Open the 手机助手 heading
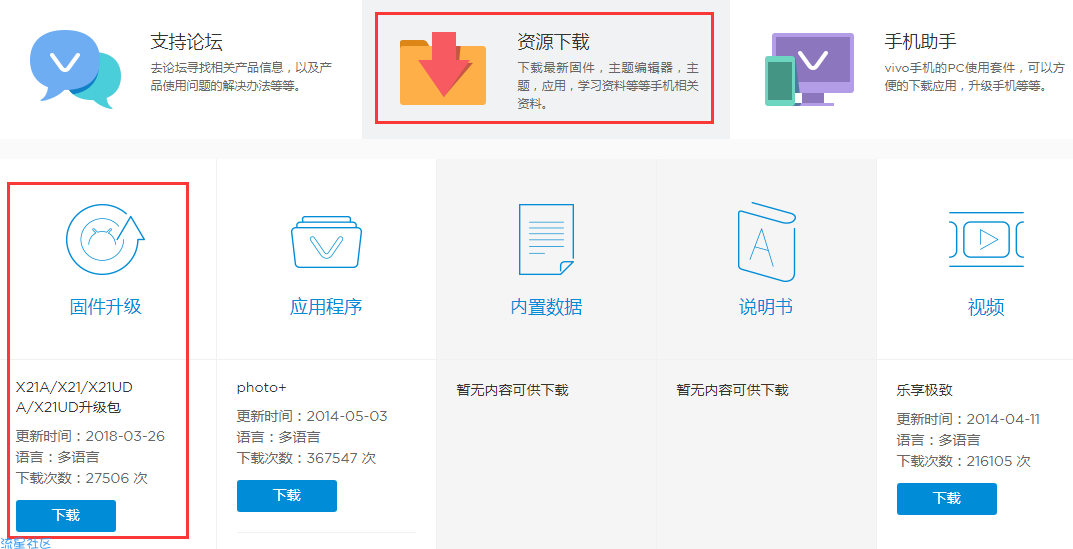This screenshot has width=1073, height=549. pyautogui.click(x=920, y=42)
